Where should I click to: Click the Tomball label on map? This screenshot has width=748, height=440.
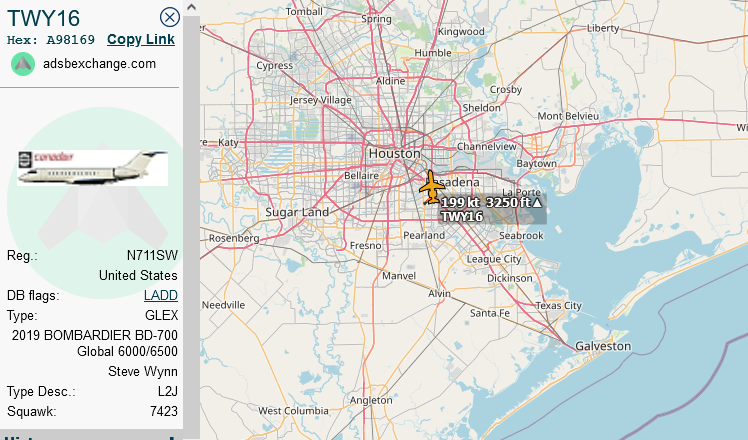coord(304,11)
